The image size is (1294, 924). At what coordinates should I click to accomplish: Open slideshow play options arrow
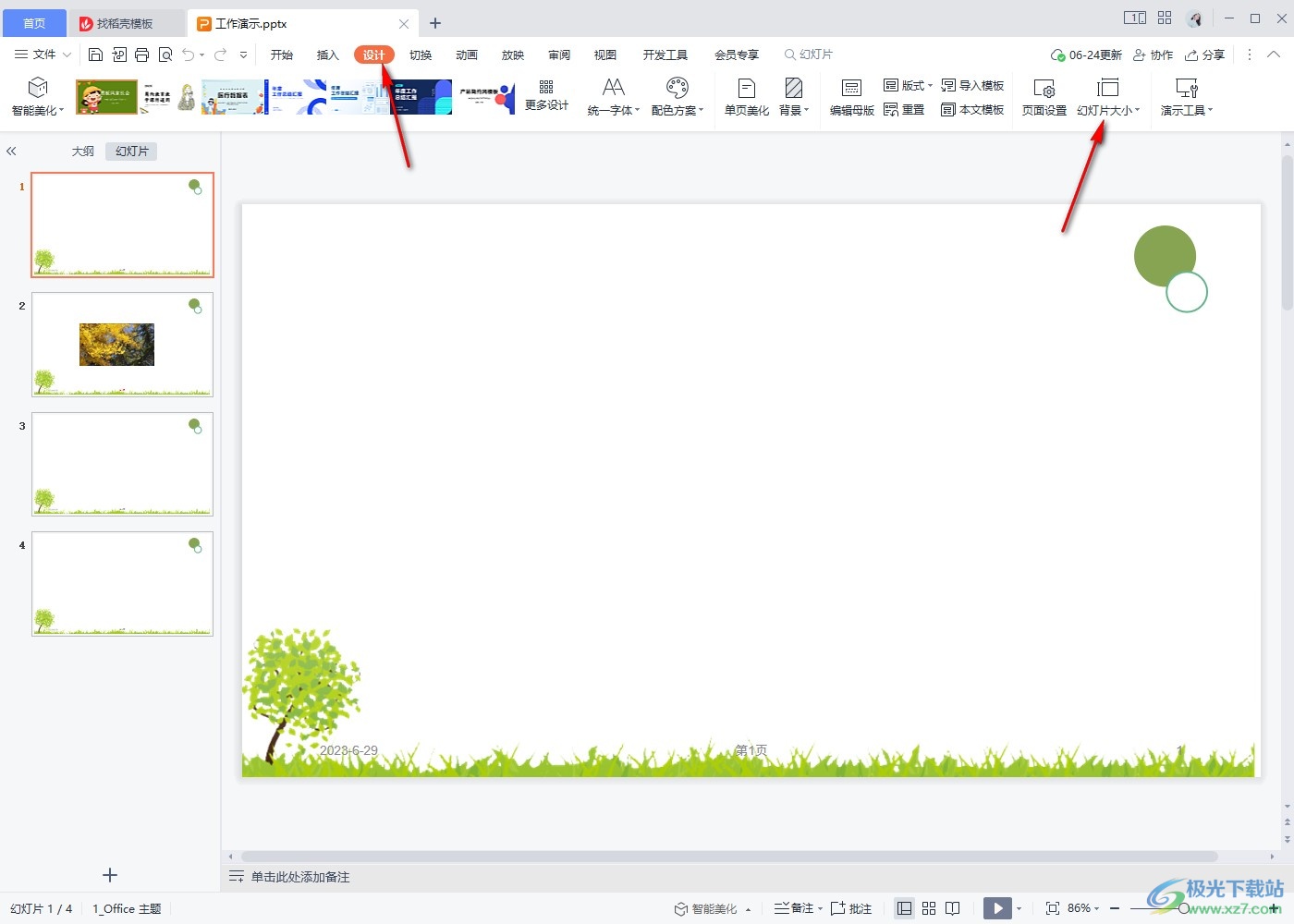pos(1019,908)
